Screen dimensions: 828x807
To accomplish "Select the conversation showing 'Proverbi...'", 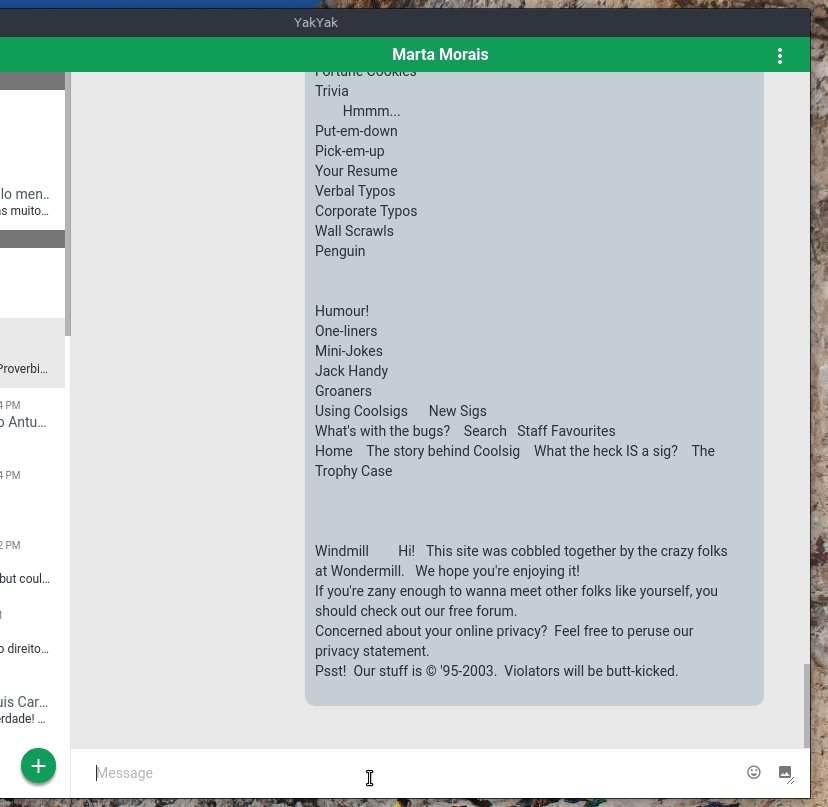I will click(x=32, y=353).
